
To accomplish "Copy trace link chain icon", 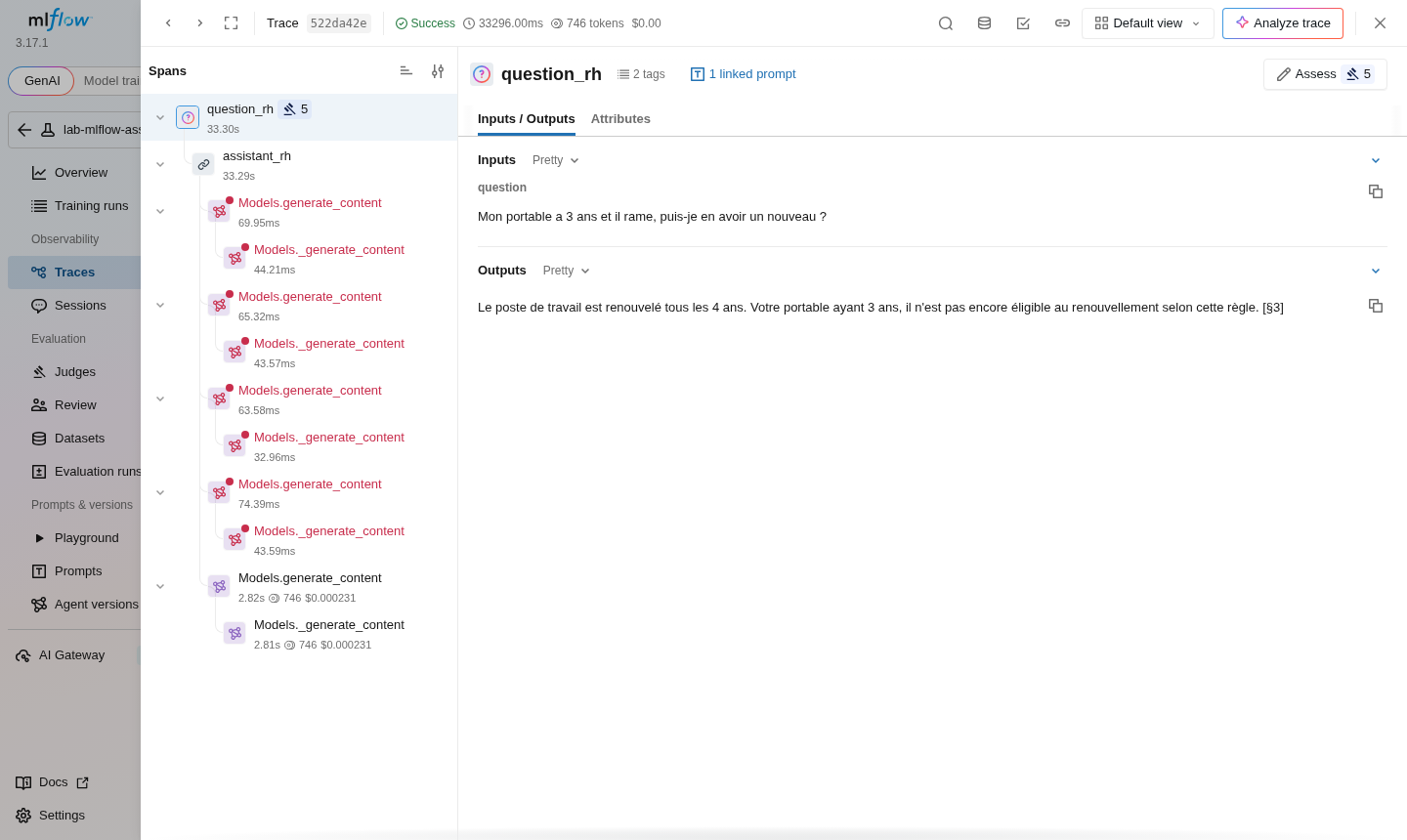I will 1062,23.
